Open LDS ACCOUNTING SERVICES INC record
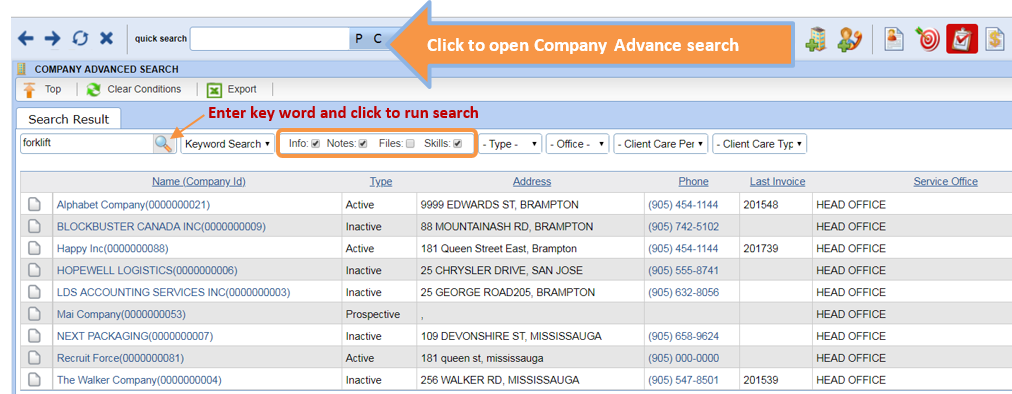This screenshot has width=1012, height=394. point(174,293)
